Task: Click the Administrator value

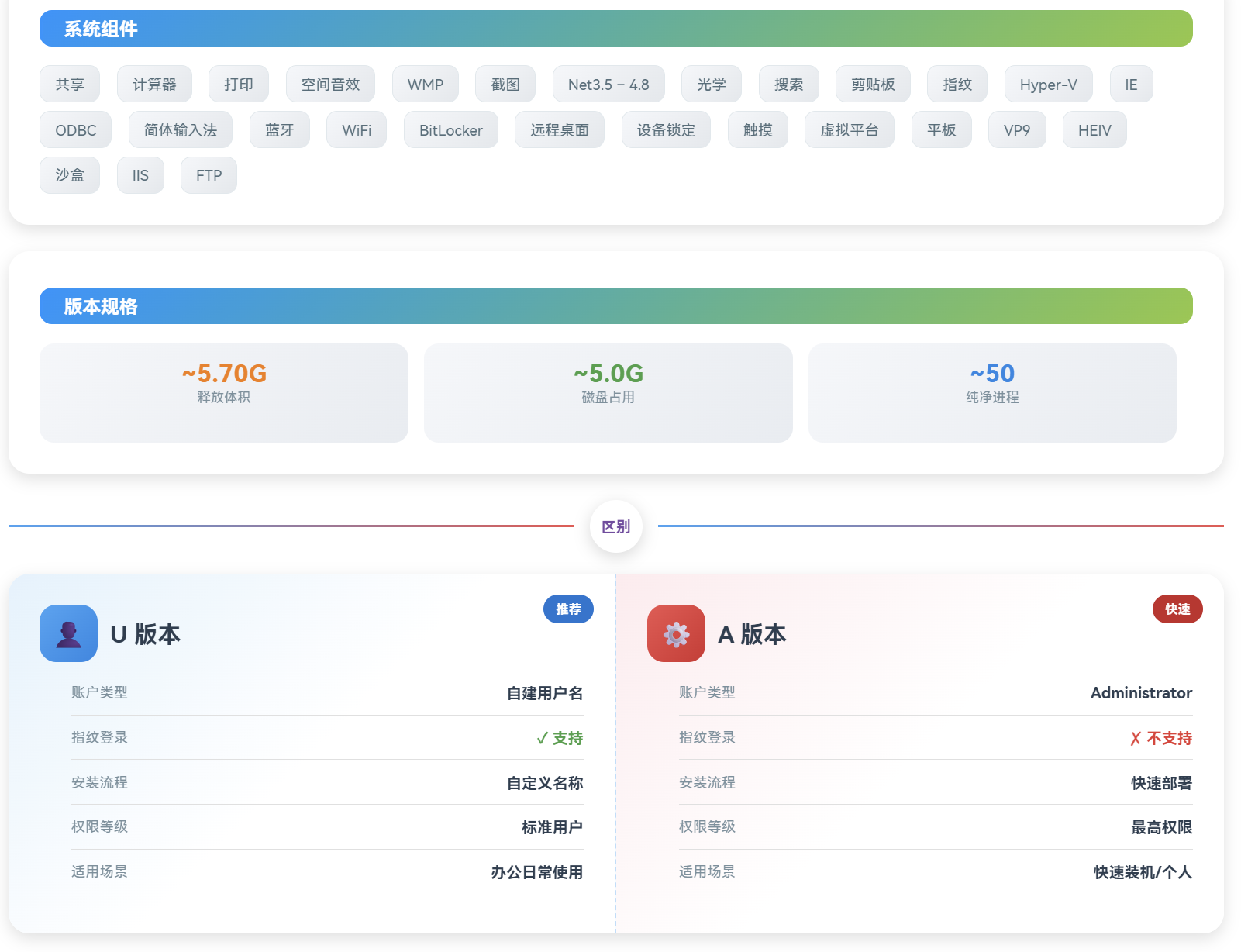Action: (x=1141, y=693)
